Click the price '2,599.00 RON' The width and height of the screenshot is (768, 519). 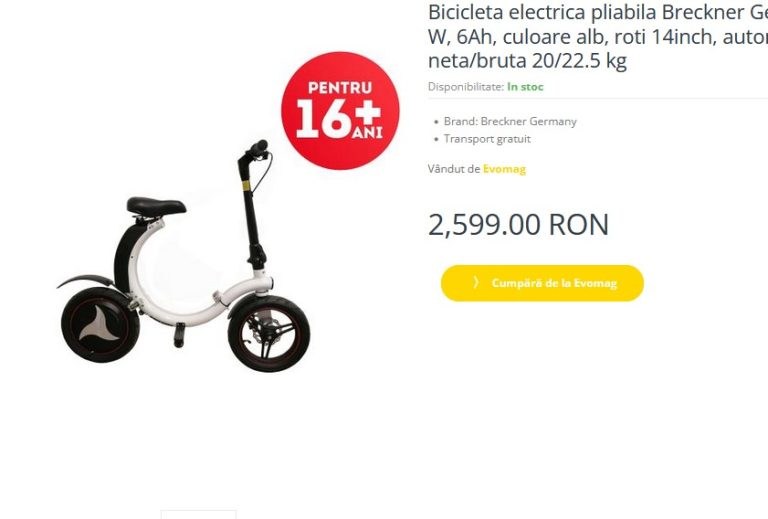pos(518,225)
